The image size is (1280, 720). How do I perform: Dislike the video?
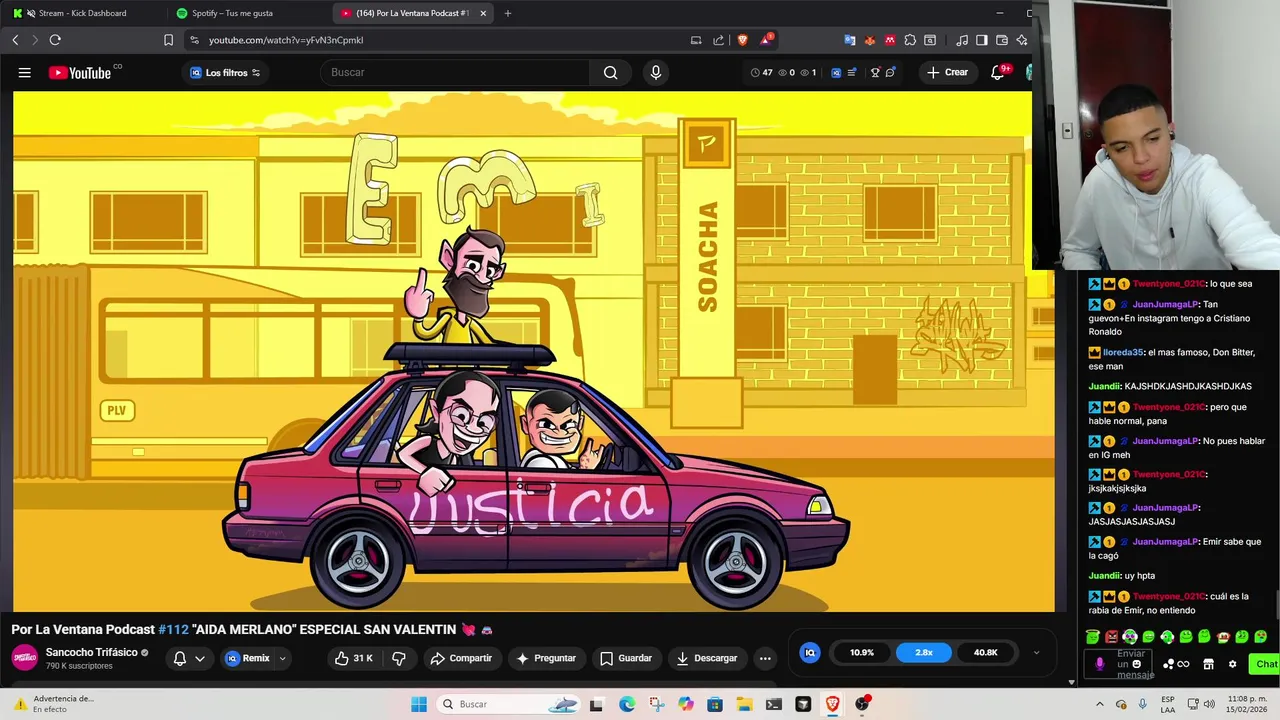click(399, 658)
